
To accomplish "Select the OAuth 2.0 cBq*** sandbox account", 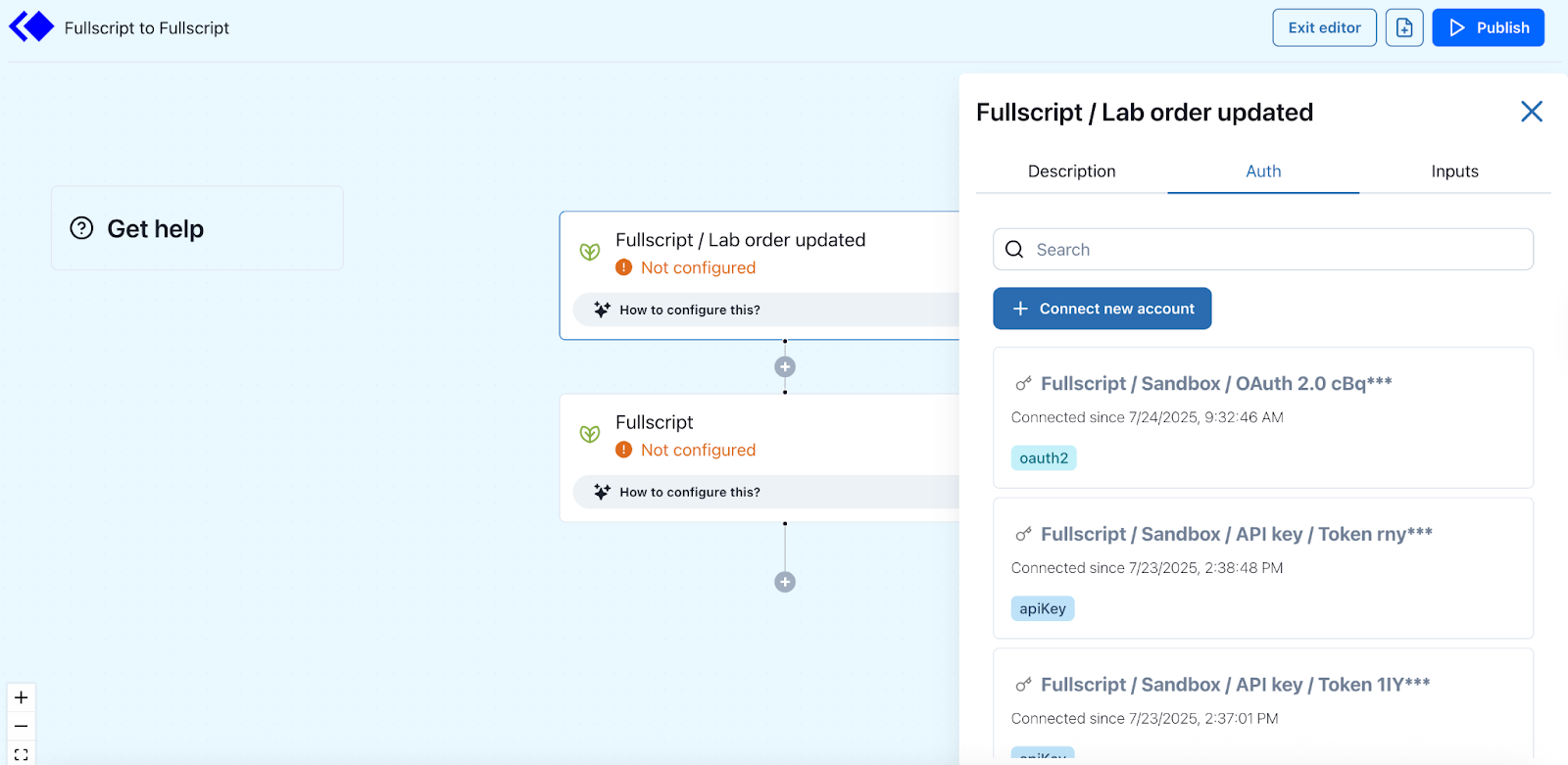I will 1262,417.
